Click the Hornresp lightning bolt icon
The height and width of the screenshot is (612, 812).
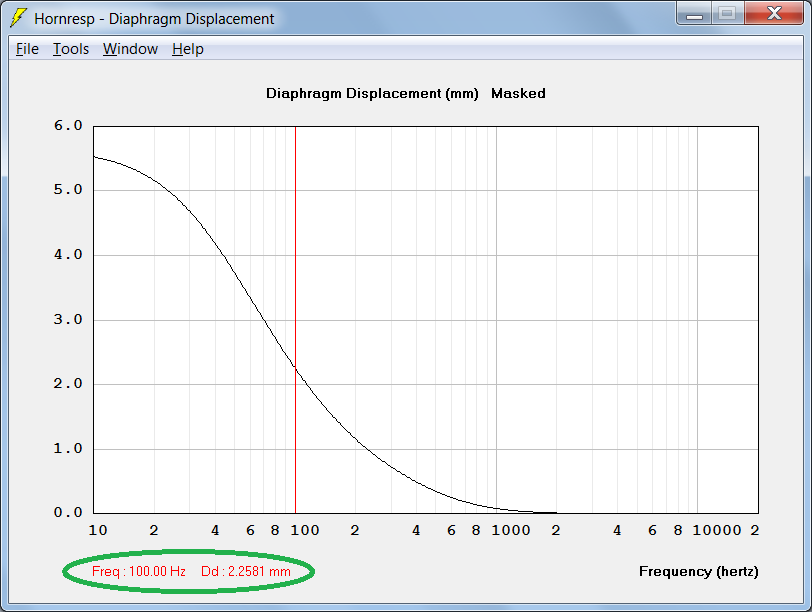pos(18,18)
